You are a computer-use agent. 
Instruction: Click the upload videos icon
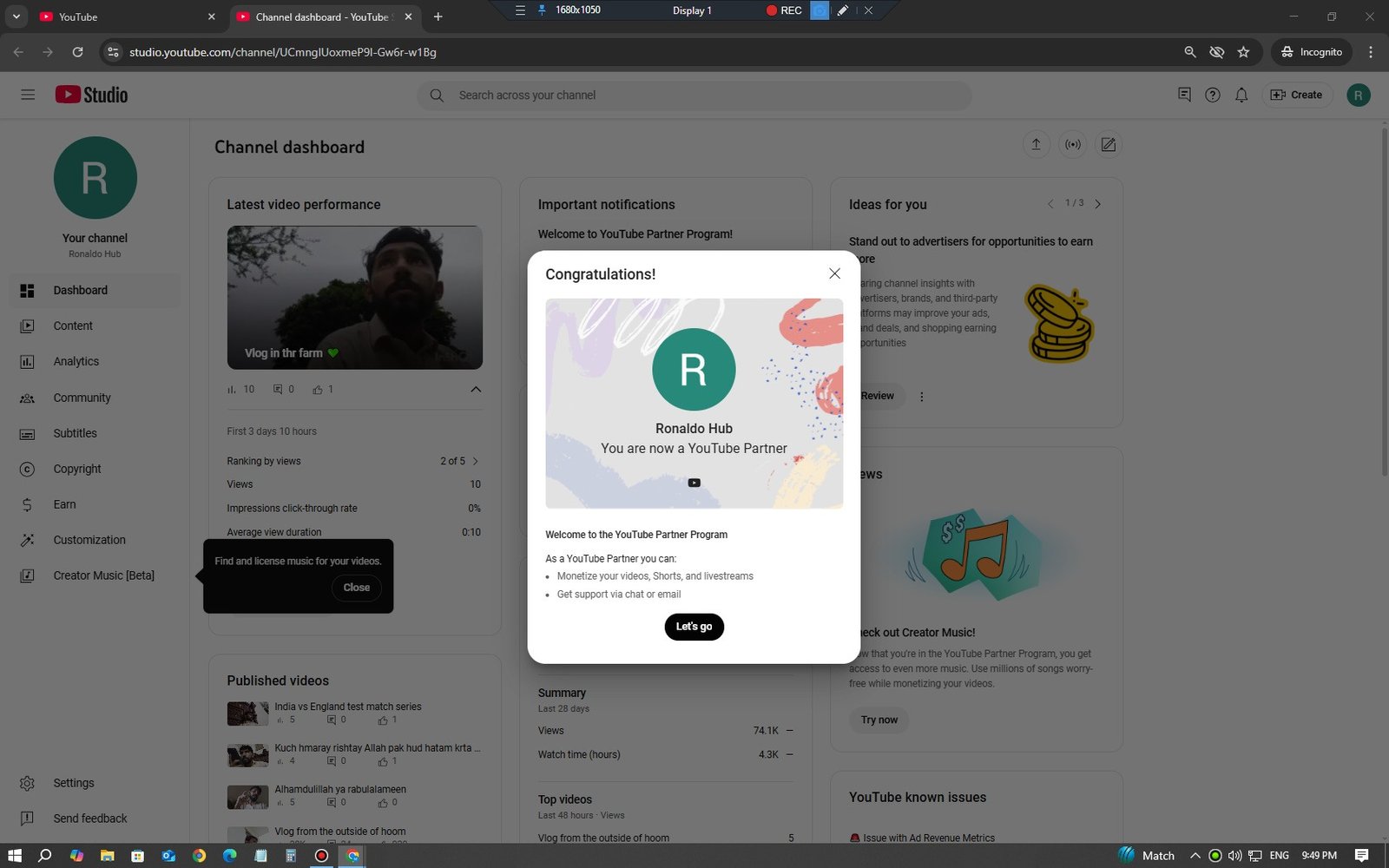1036,145
